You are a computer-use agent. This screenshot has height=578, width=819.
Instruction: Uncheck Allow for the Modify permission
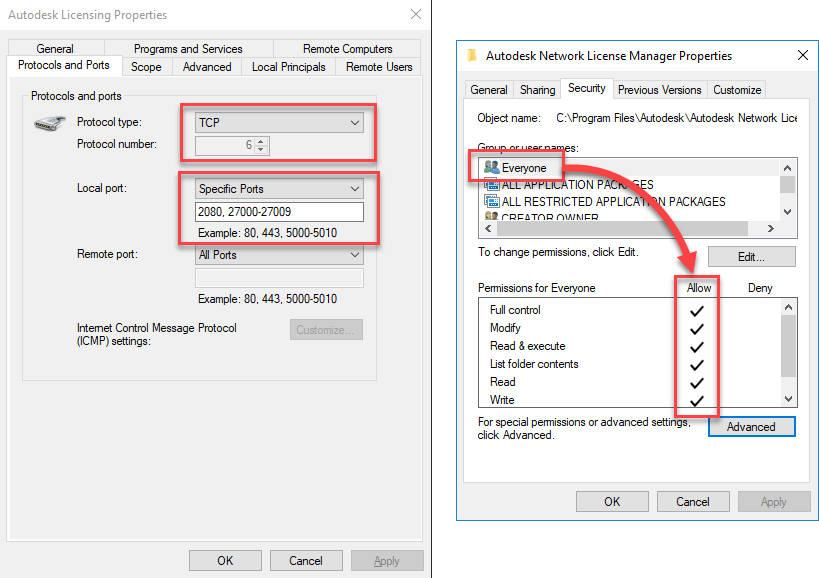tap(697, 328)
